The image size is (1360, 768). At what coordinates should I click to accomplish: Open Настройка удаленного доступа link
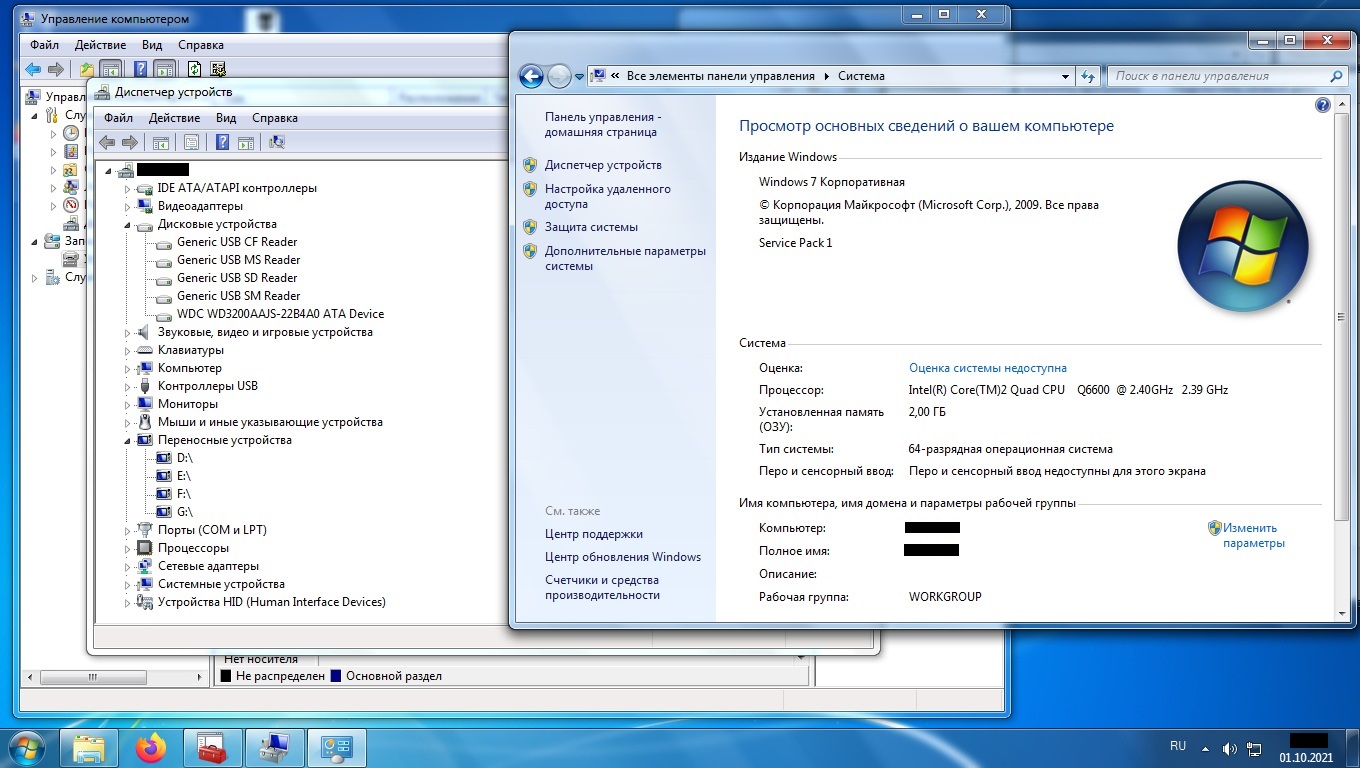[608, 196]
